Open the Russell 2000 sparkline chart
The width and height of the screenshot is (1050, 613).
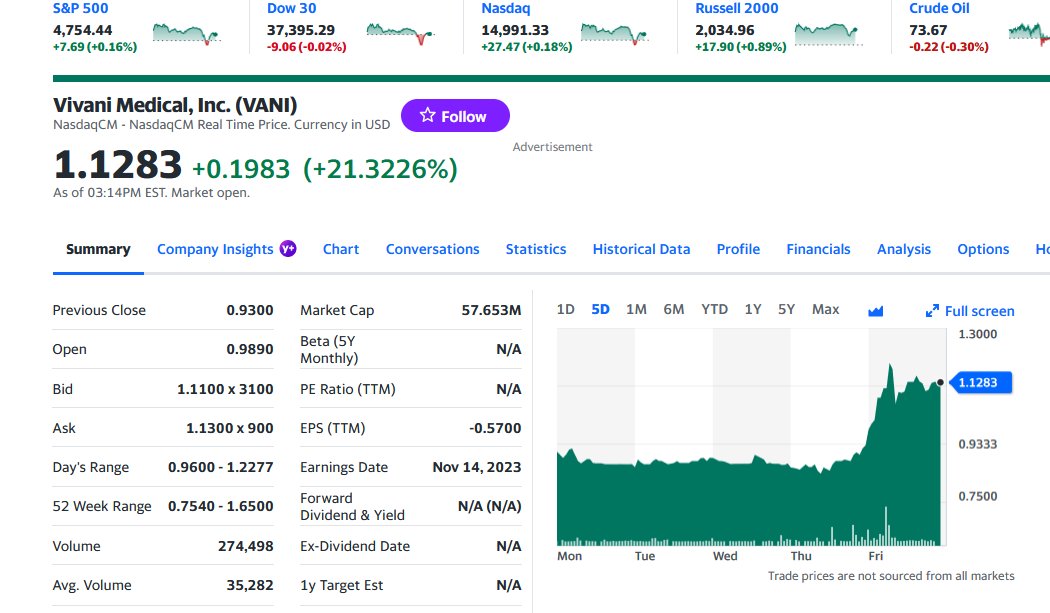point(828,33)
